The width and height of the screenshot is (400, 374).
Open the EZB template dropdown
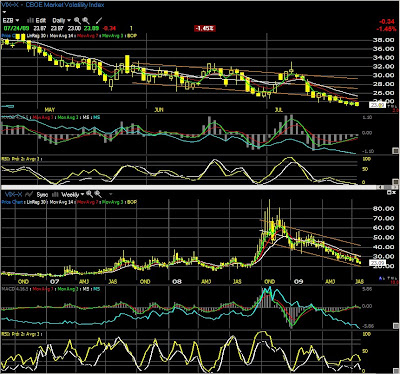[x=11, y=21]
